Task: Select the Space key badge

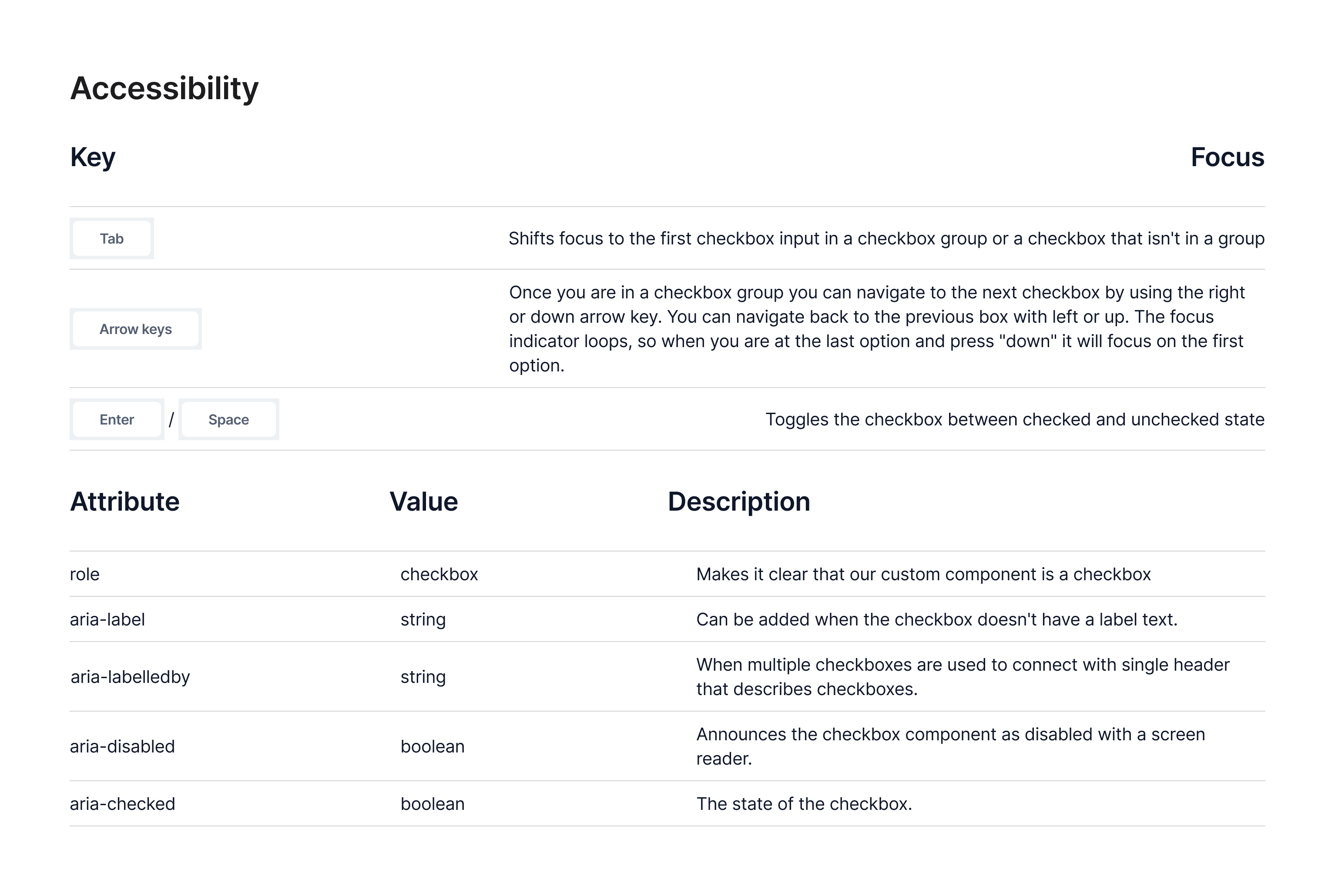Action: 228,419
